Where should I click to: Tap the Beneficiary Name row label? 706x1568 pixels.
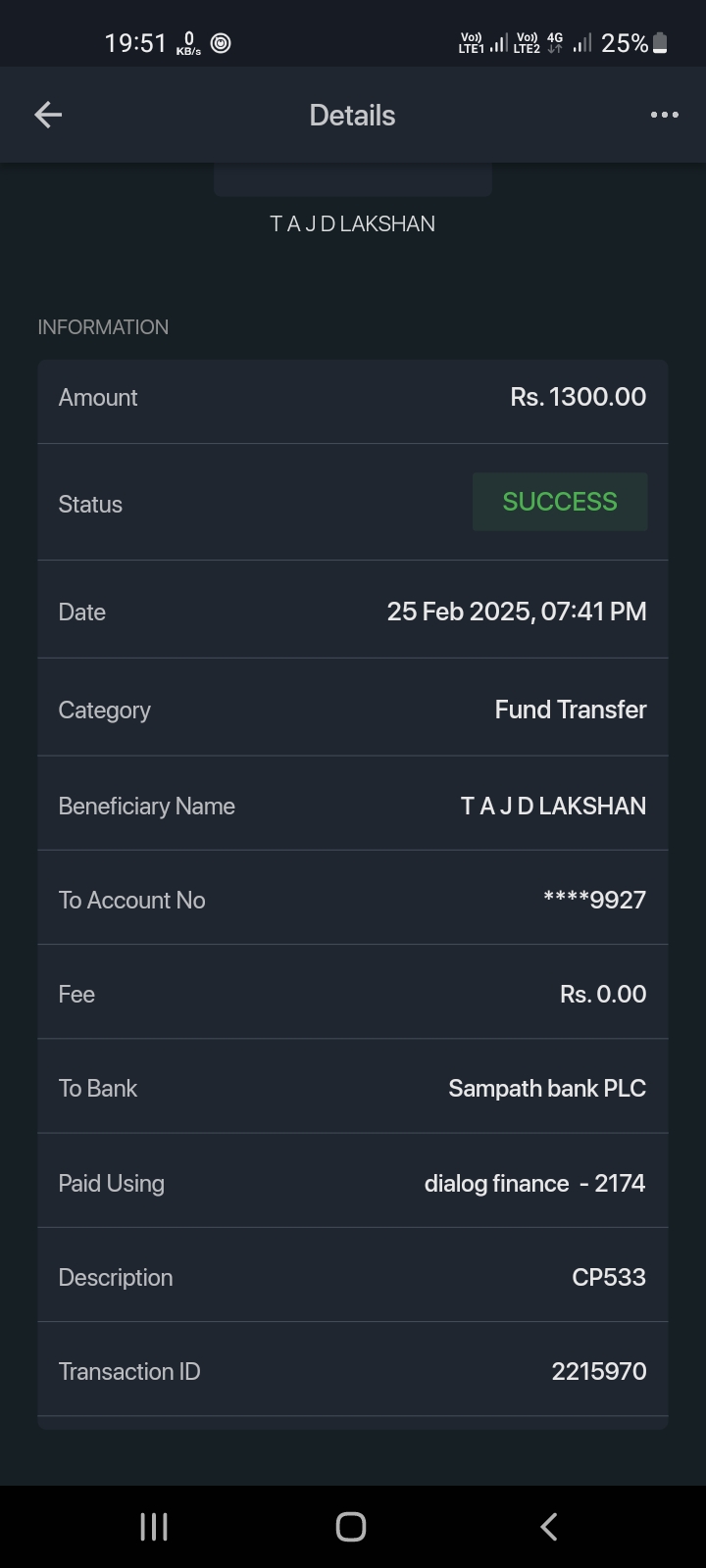pyautogui.click(x=147, y=806)
